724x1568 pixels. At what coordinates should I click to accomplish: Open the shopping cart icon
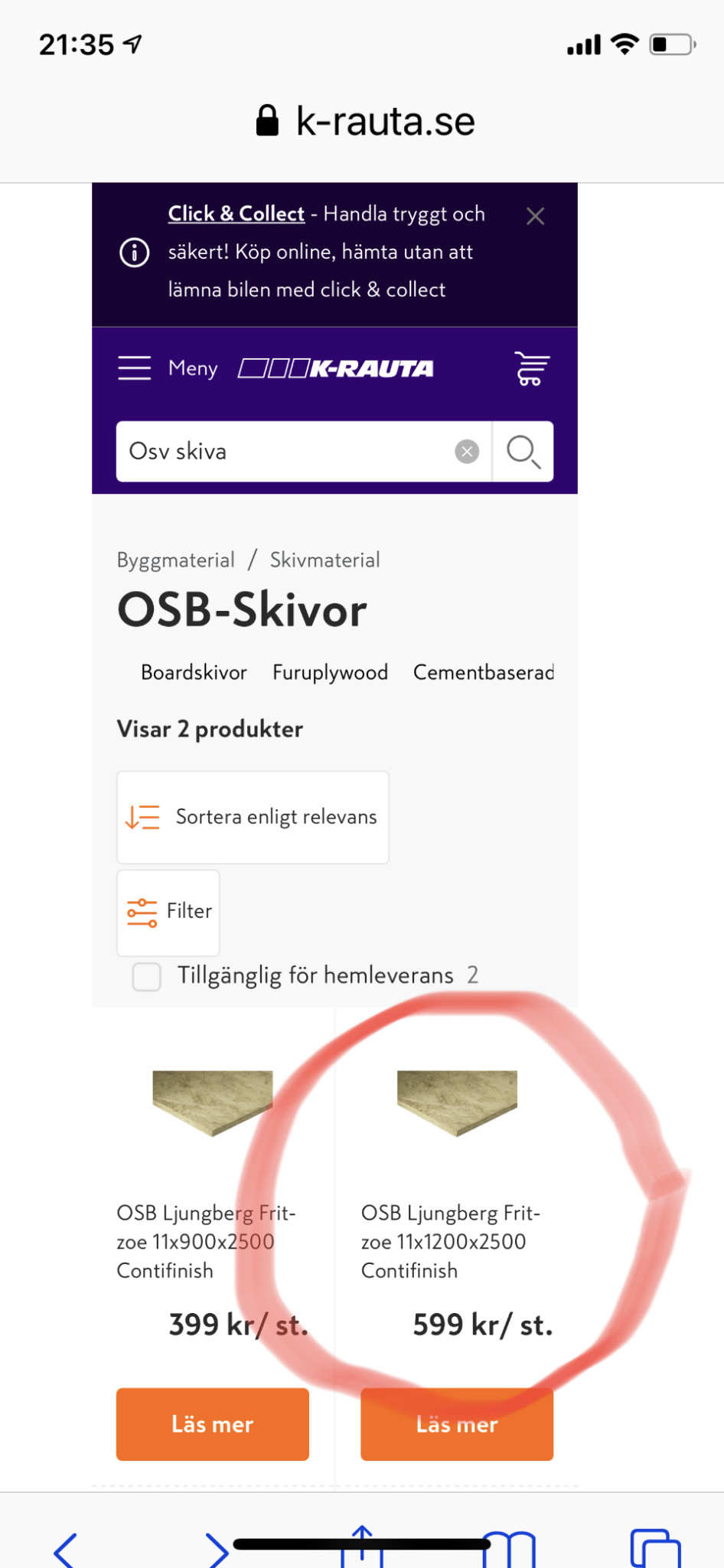pos(531,368)
